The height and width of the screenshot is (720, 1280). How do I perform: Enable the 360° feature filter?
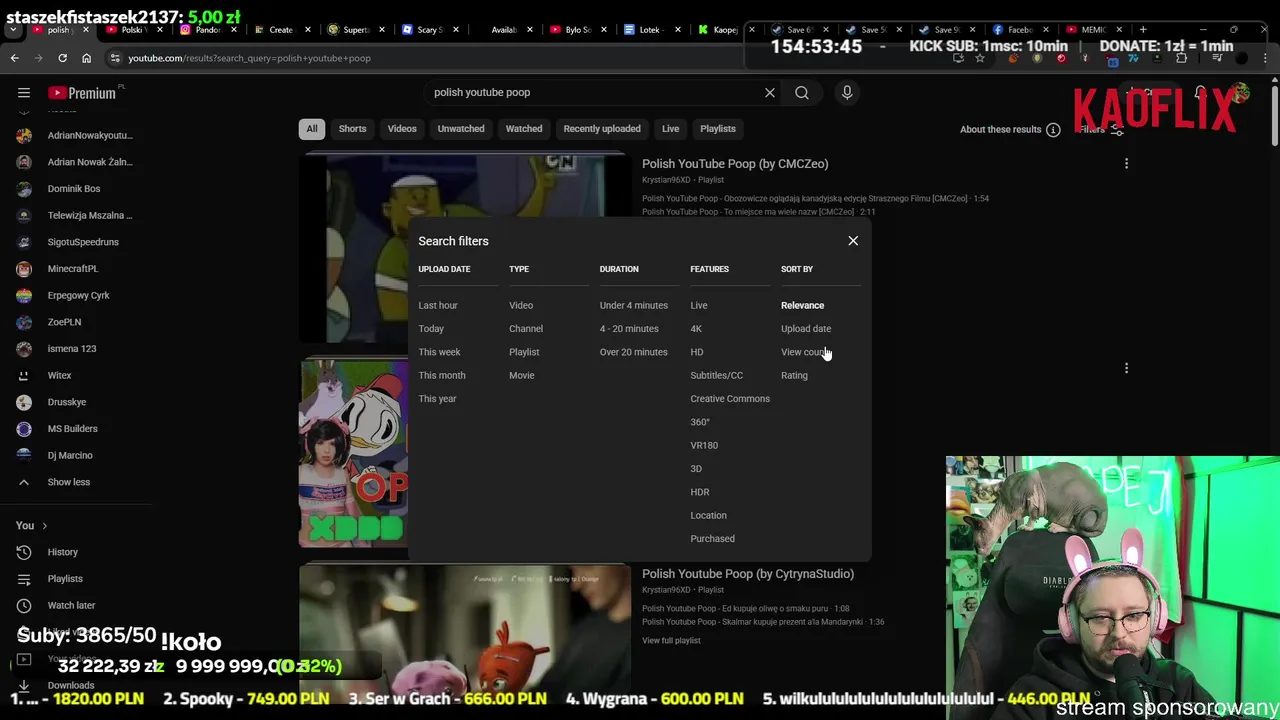click(700, 422)
